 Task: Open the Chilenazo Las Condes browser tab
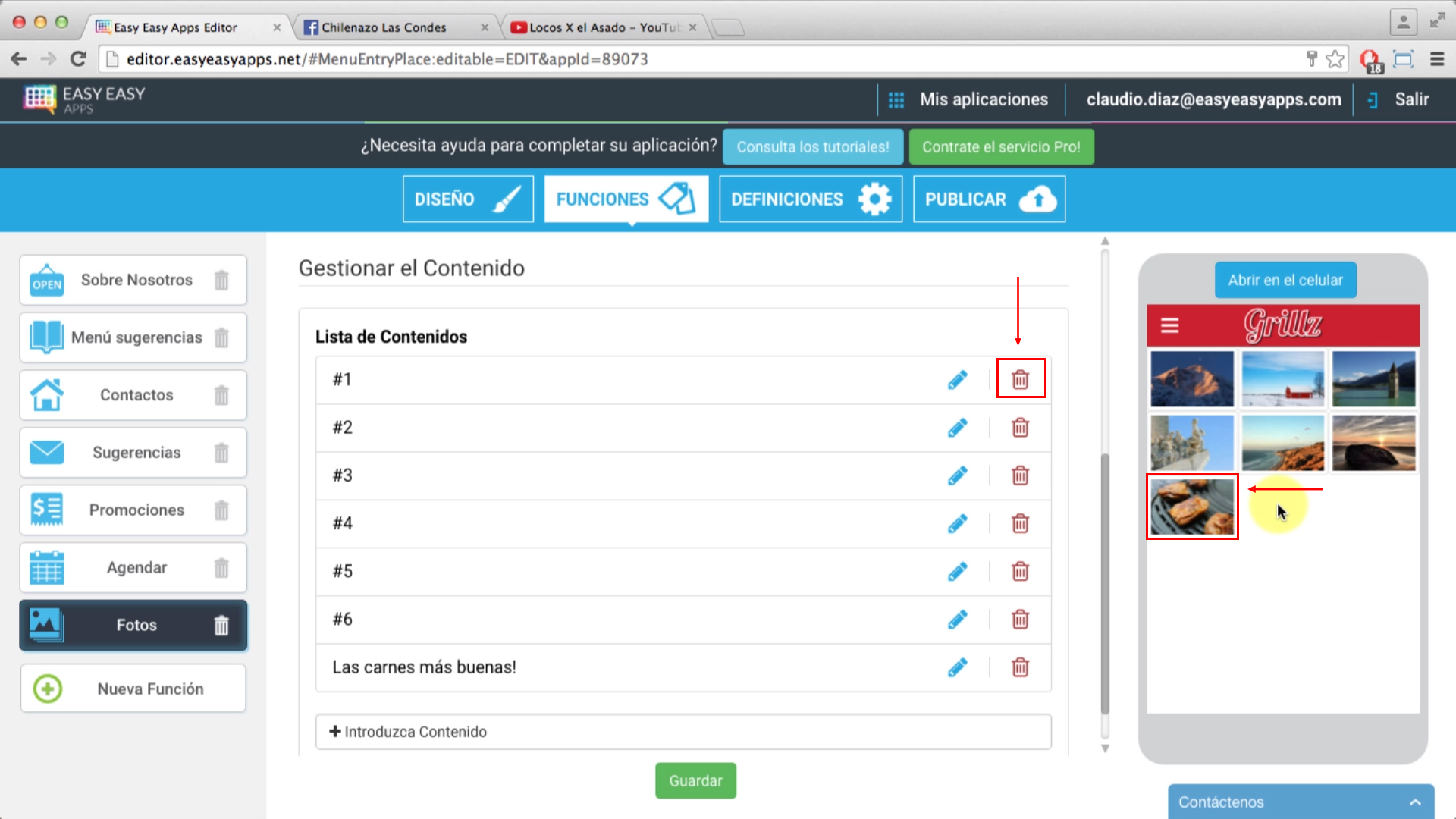(384, 27)
